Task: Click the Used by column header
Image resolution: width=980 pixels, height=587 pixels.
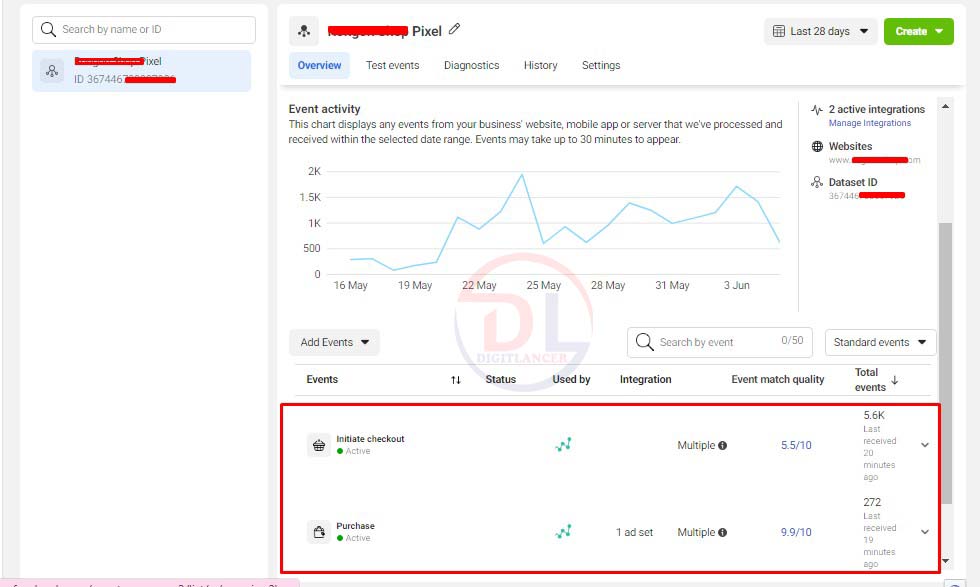Action: coord(571,379)
